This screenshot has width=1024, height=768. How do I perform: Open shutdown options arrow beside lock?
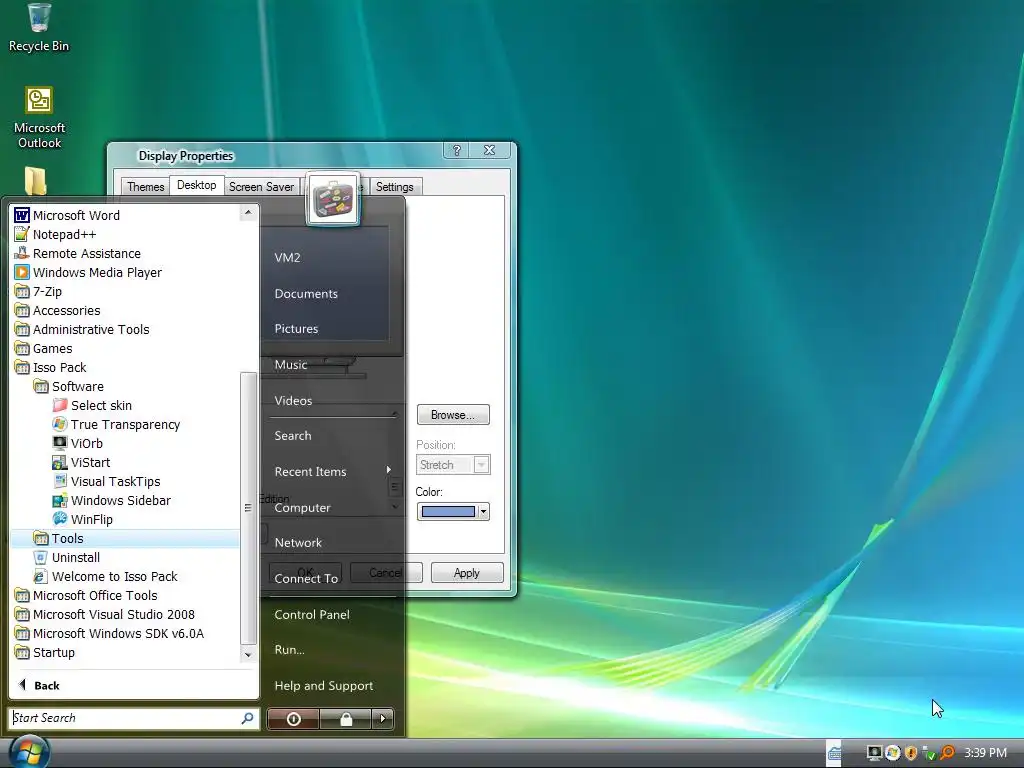click(383, 719)
